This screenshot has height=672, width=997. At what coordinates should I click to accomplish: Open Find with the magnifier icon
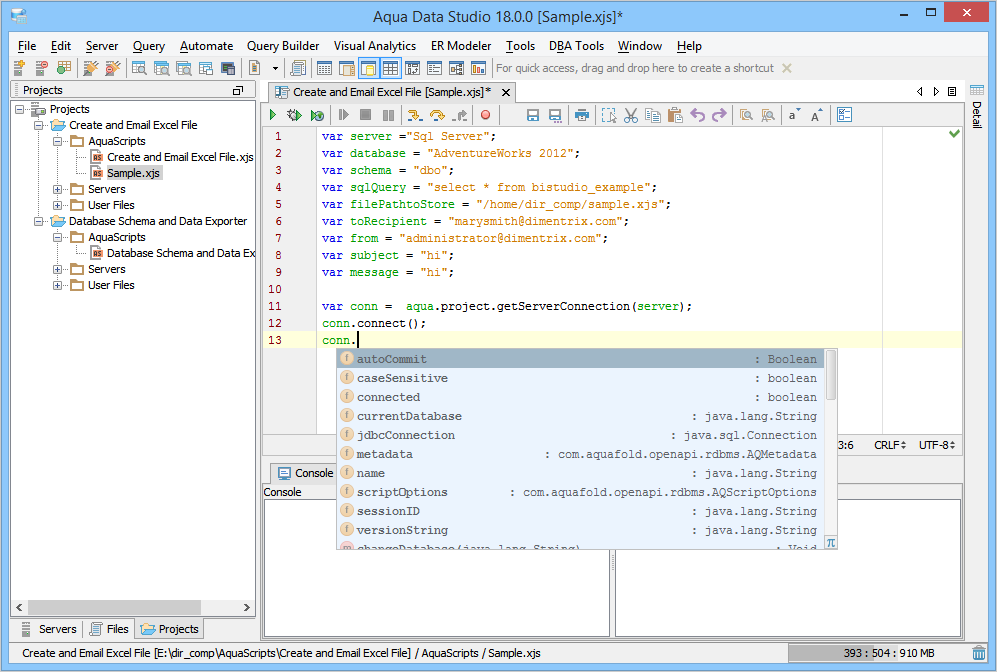point(746,115)
